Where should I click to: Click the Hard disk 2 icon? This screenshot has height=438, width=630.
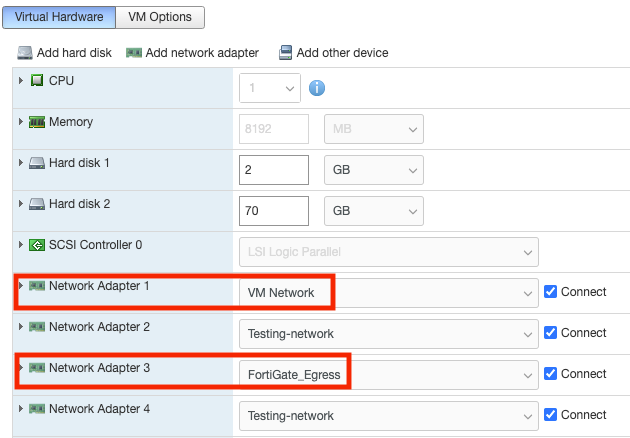tap(37, 204)
